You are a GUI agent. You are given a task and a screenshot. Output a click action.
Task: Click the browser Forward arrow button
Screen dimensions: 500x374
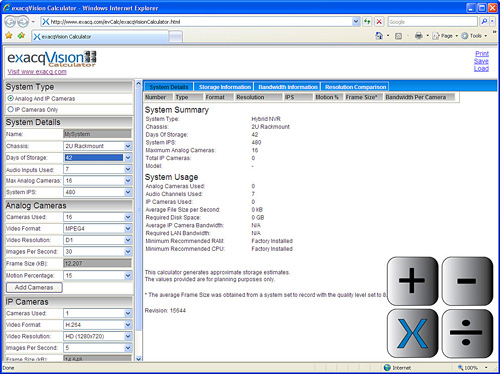coord(23,22)
